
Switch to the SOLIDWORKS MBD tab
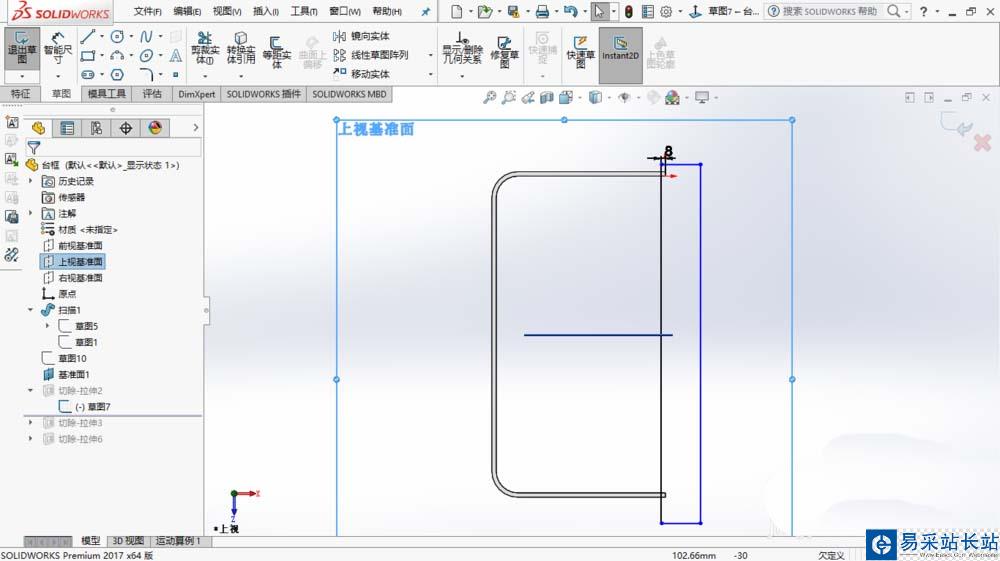[349, 94]
